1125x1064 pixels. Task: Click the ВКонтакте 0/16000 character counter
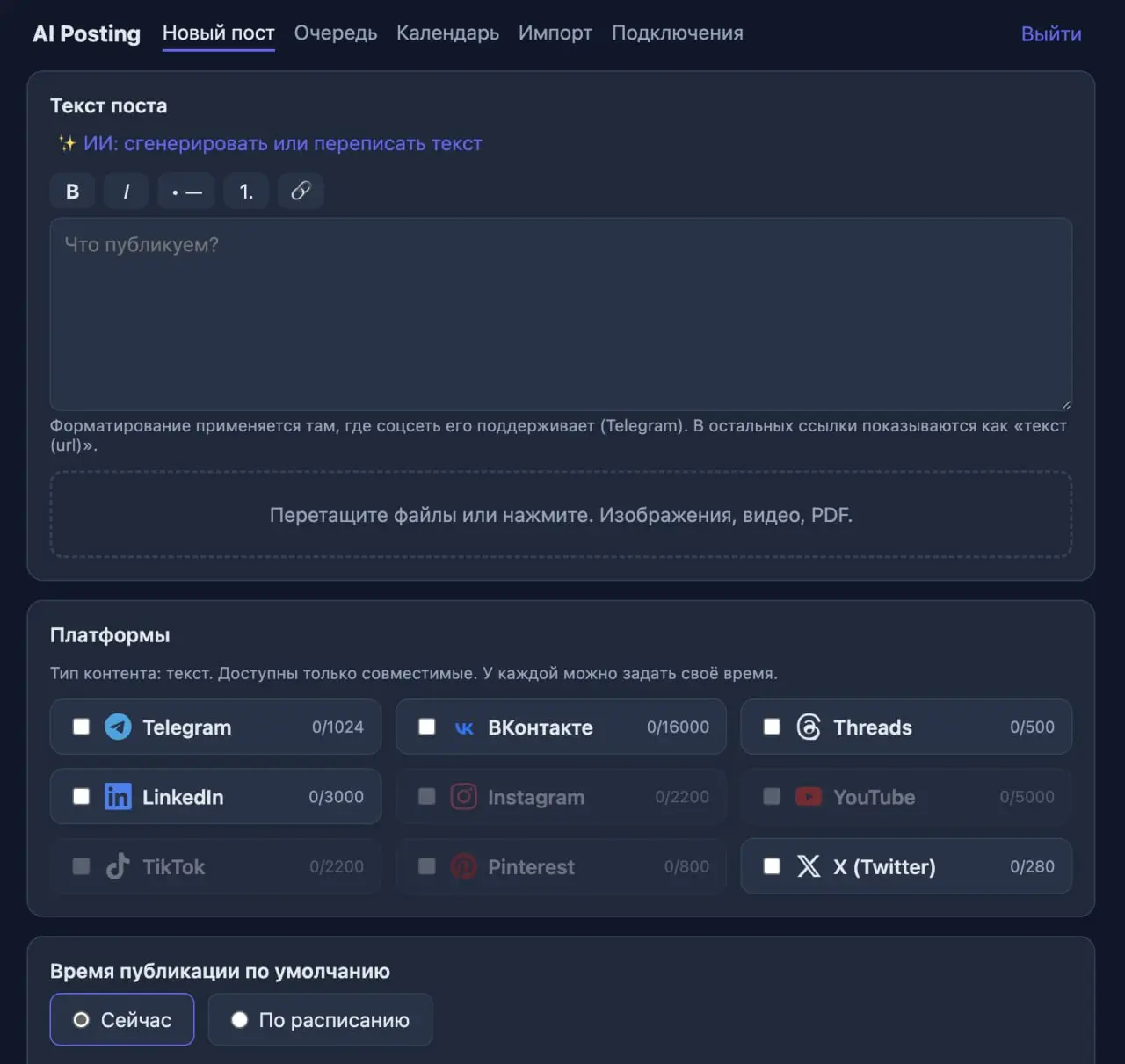pyautogui.click(x=678, y=727)
